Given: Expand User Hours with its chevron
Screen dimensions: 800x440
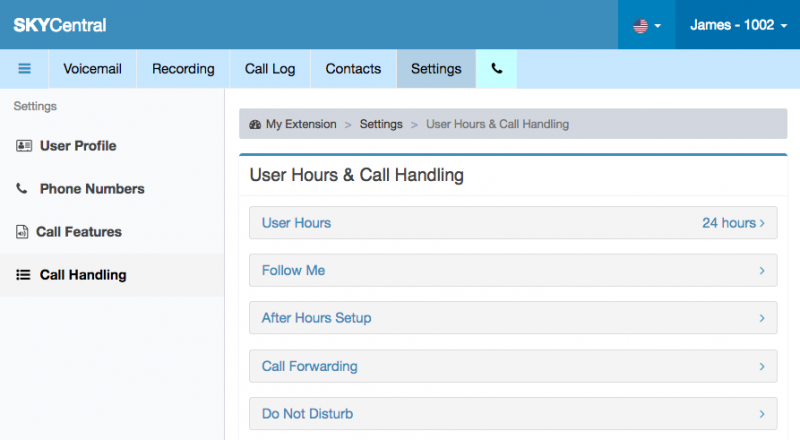Looking at the screenshot, I should [762, 223].
